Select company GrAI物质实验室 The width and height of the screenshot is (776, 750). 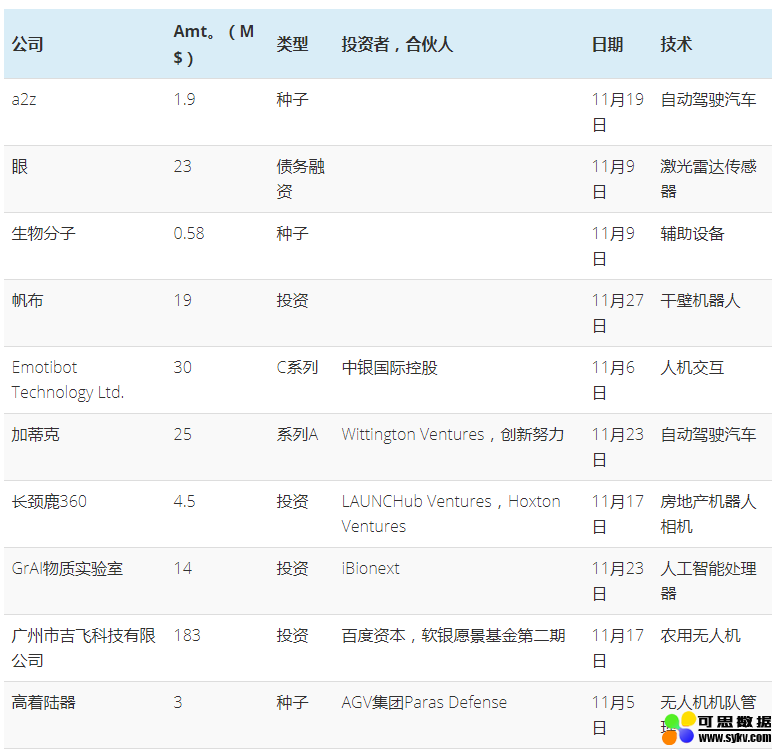(67, 568)
